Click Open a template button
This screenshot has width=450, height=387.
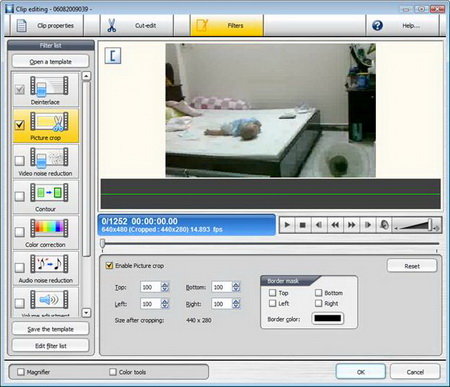(51, 62)
